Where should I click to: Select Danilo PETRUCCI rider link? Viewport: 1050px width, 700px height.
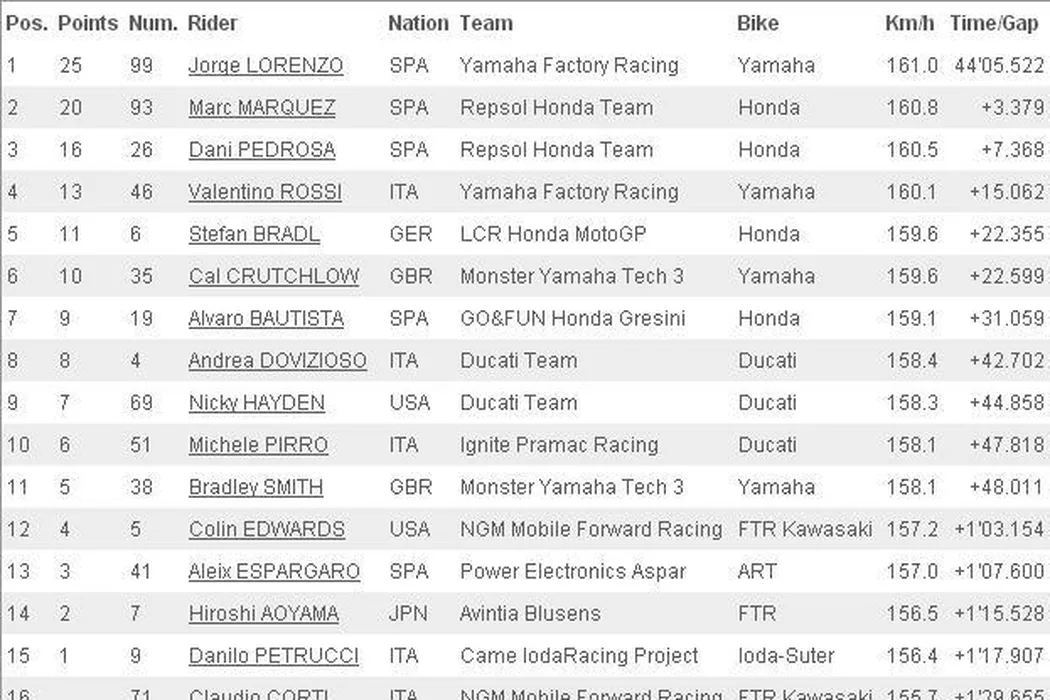point(273,655)
